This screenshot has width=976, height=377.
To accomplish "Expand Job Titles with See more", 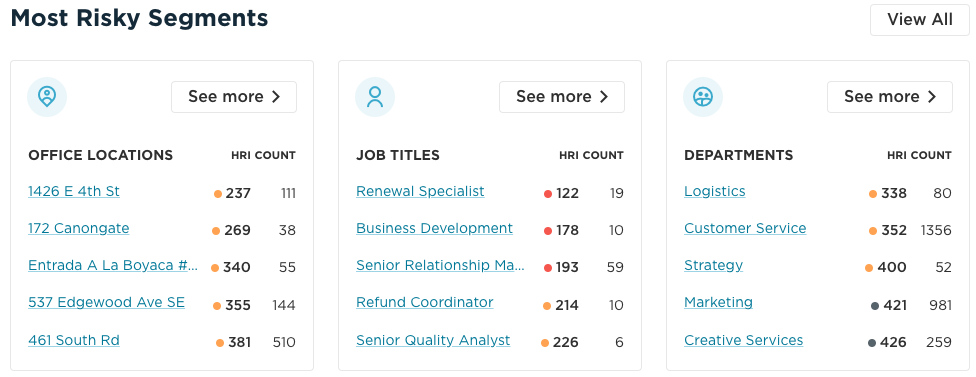I will pos(562,97).
